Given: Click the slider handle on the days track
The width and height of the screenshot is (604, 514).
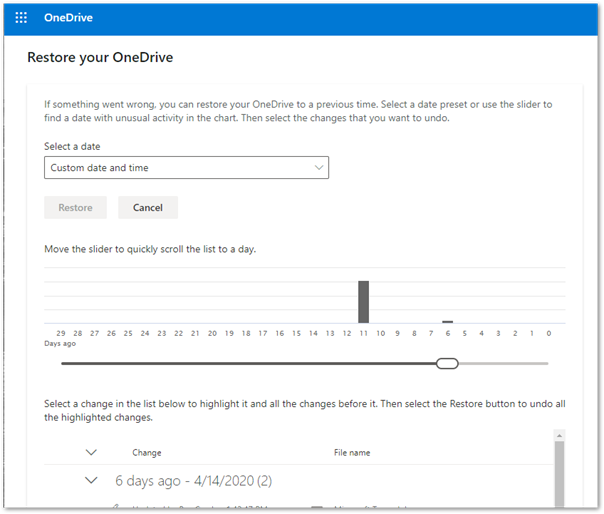Looking at the screenshot, I should point(447,363).
